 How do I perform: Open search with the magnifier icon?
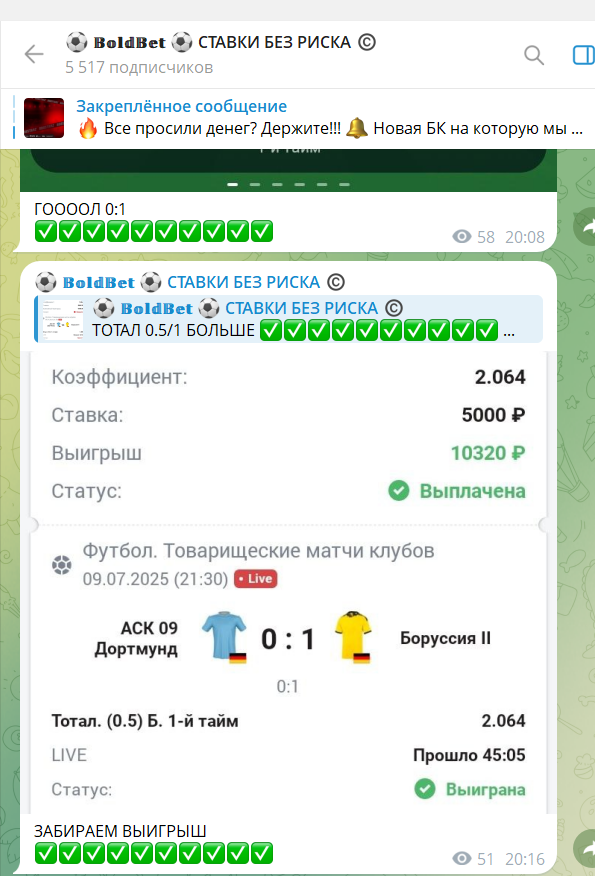tap(534, 55)
